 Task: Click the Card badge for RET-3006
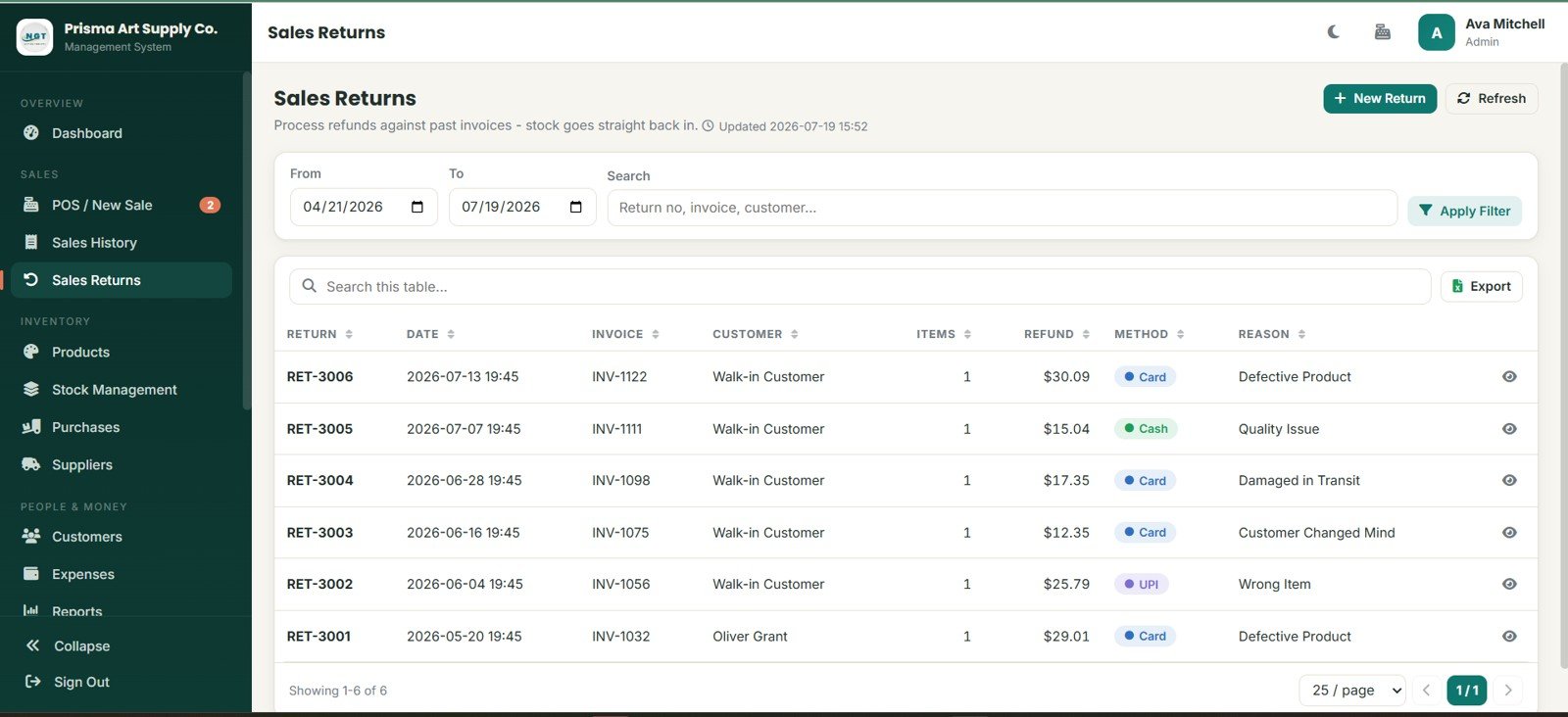[1145, 377]
